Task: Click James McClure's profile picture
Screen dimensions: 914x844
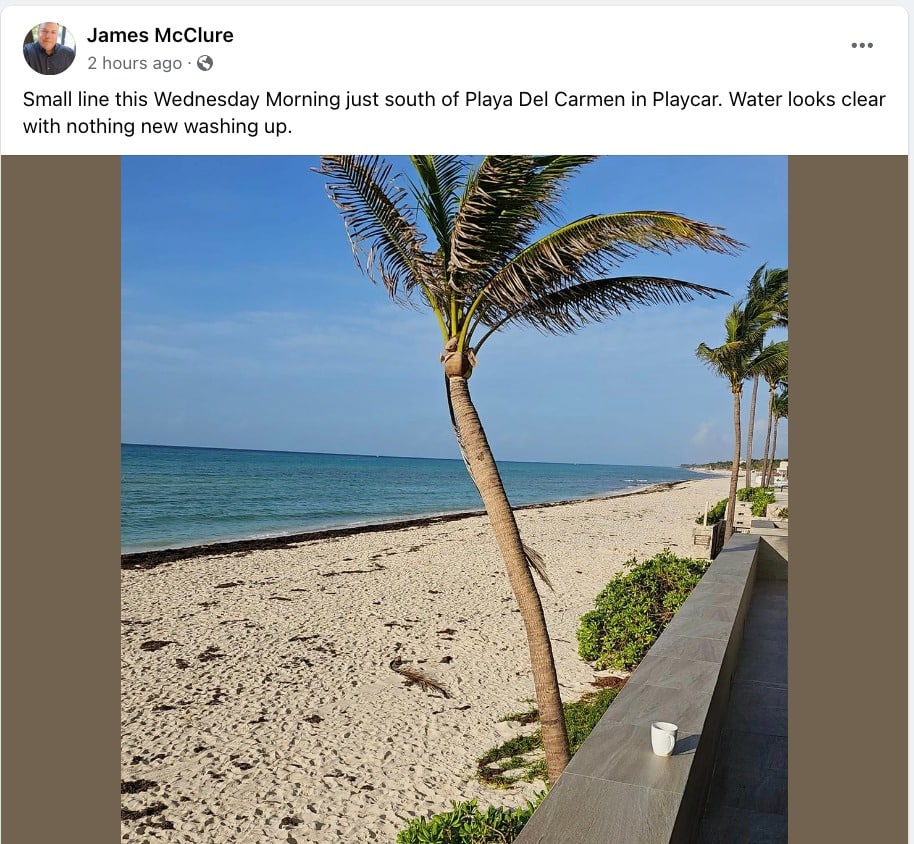Action: (x=49, y=48)
